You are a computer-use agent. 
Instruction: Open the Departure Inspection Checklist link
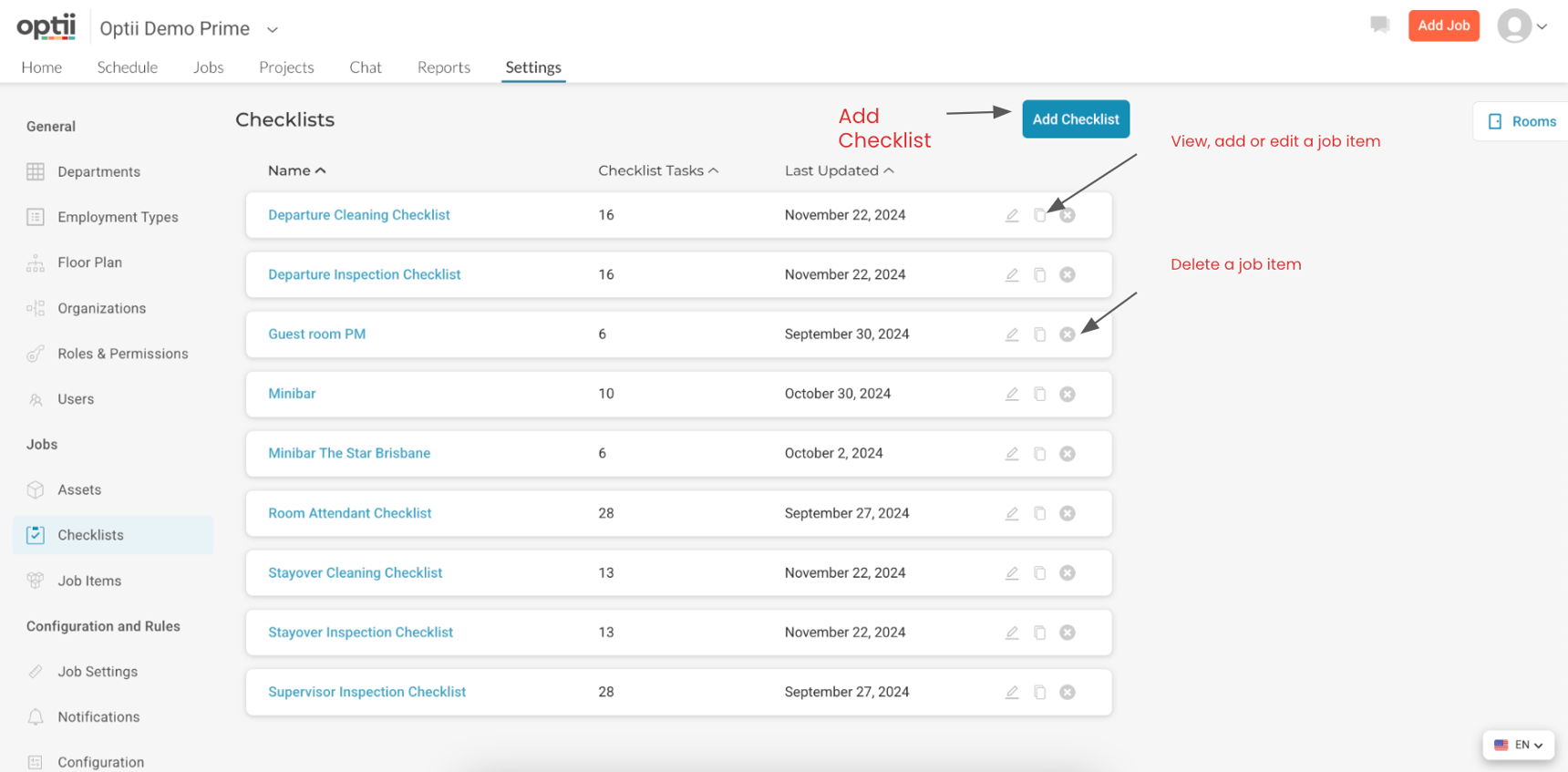coord(364,274)
